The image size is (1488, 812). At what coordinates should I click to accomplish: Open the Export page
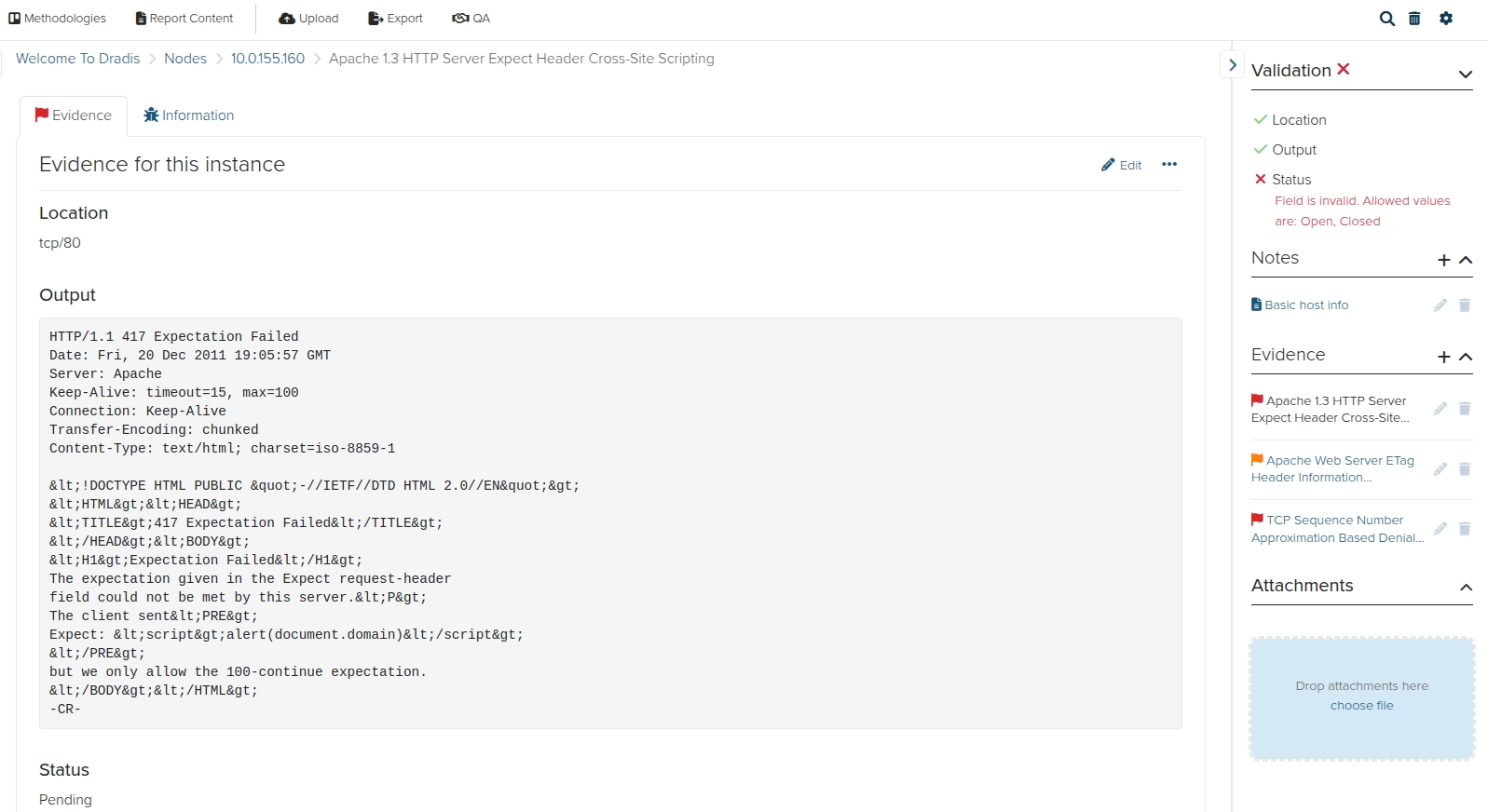395,19
